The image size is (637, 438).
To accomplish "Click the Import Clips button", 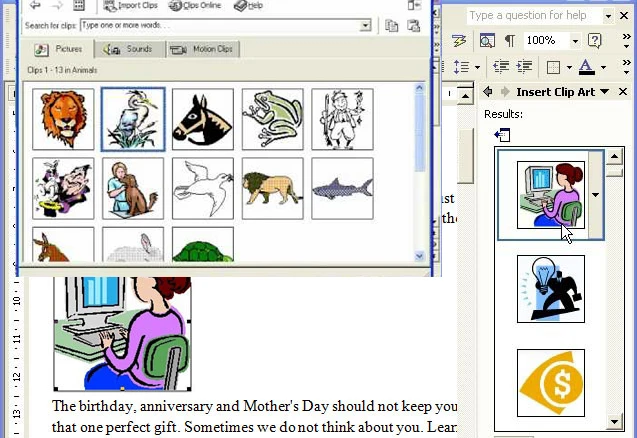I will (128, 6).
